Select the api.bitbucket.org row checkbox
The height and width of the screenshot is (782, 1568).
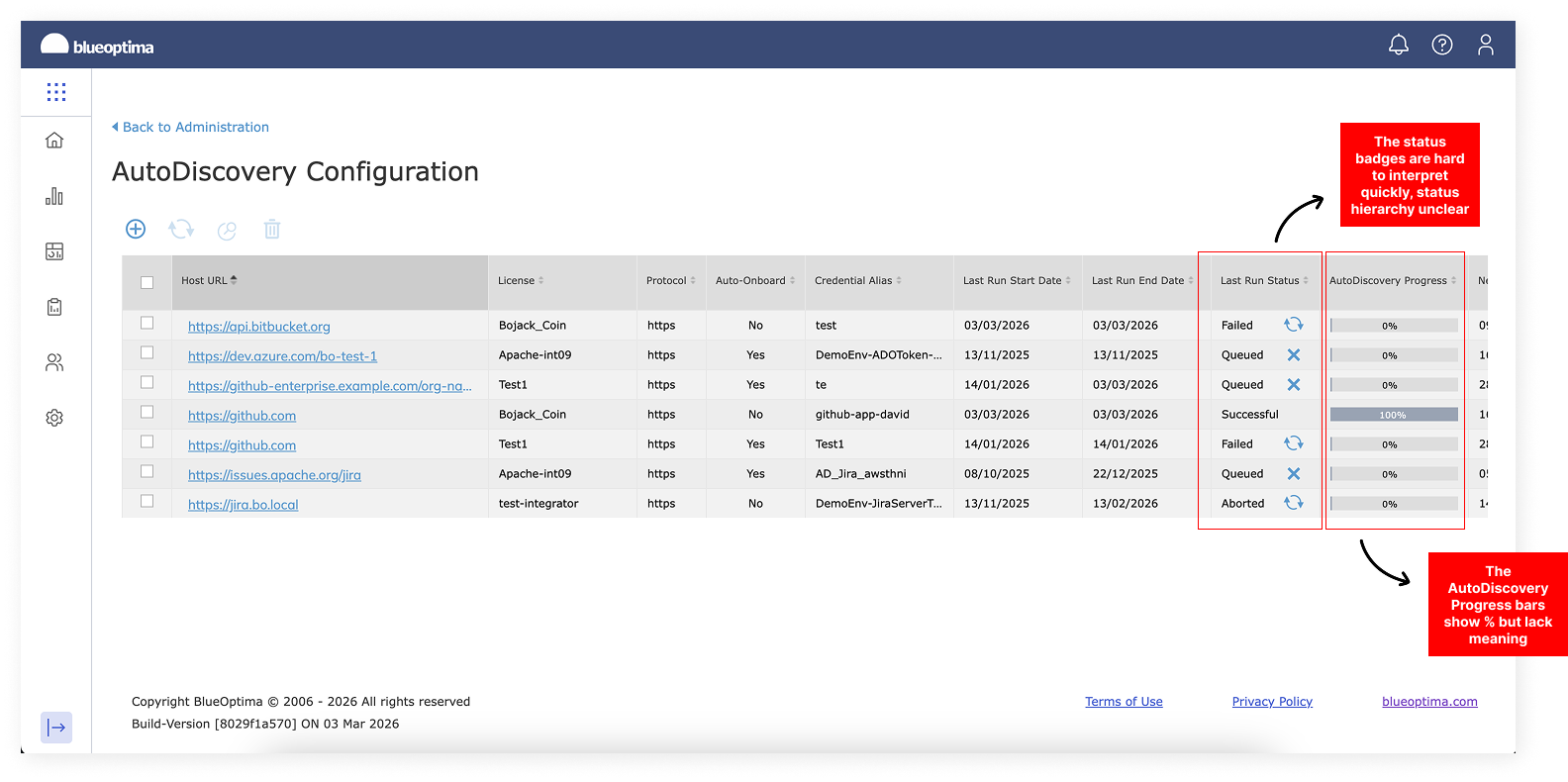[147, 323]
